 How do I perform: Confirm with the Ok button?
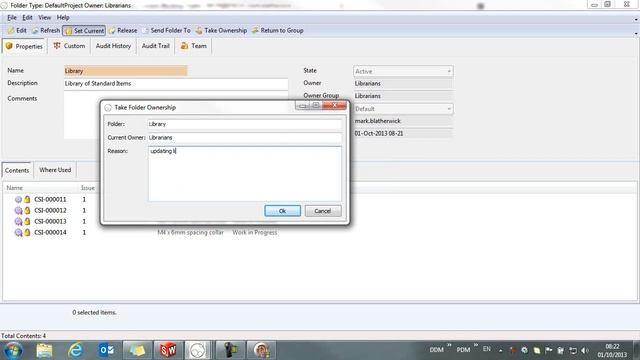click(x=282, y=211)
